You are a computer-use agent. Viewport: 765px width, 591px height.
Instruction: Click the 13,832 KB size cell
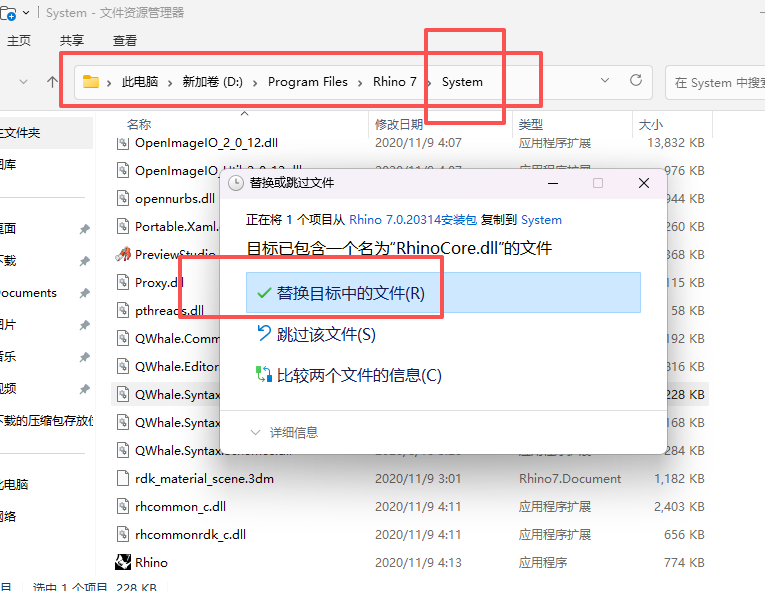point(676,143)
